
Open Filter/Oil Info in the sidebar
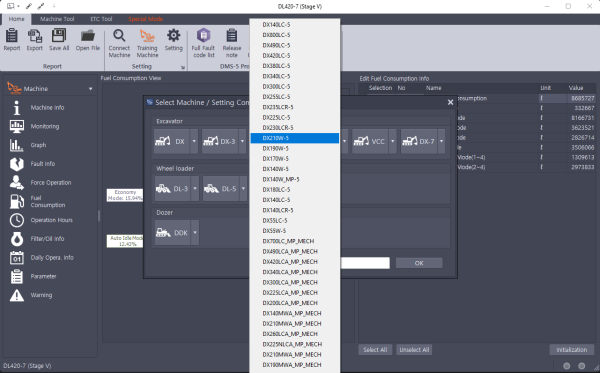[47, 239]
